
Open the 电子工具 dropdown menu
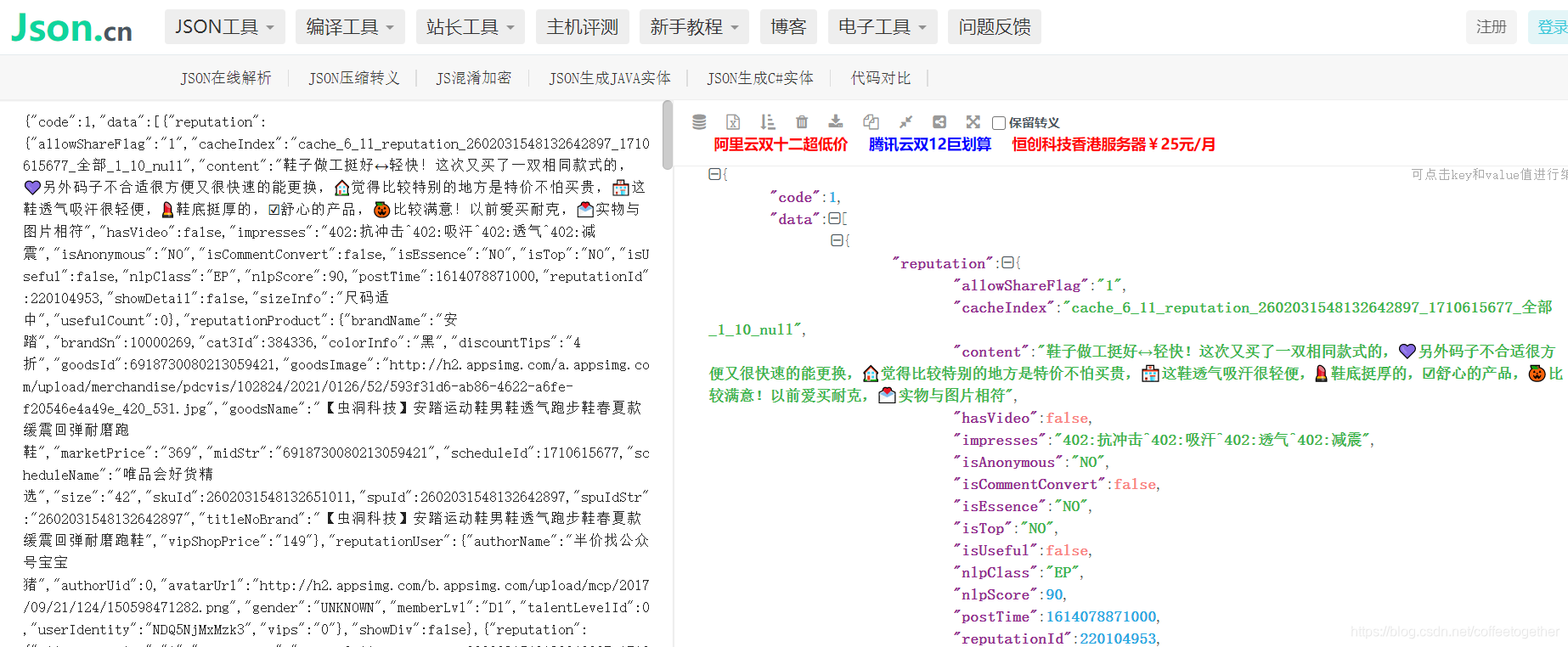coord(883,27)
